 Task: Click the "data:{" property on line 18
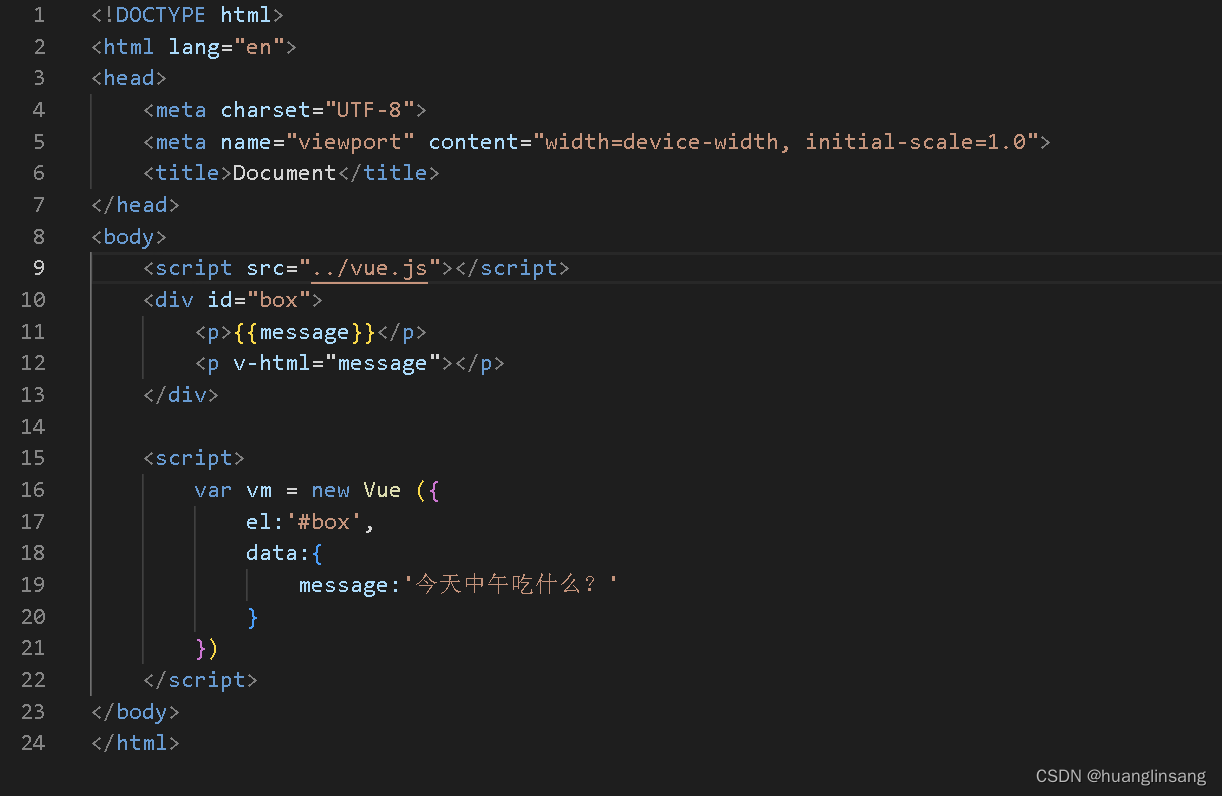285,553
